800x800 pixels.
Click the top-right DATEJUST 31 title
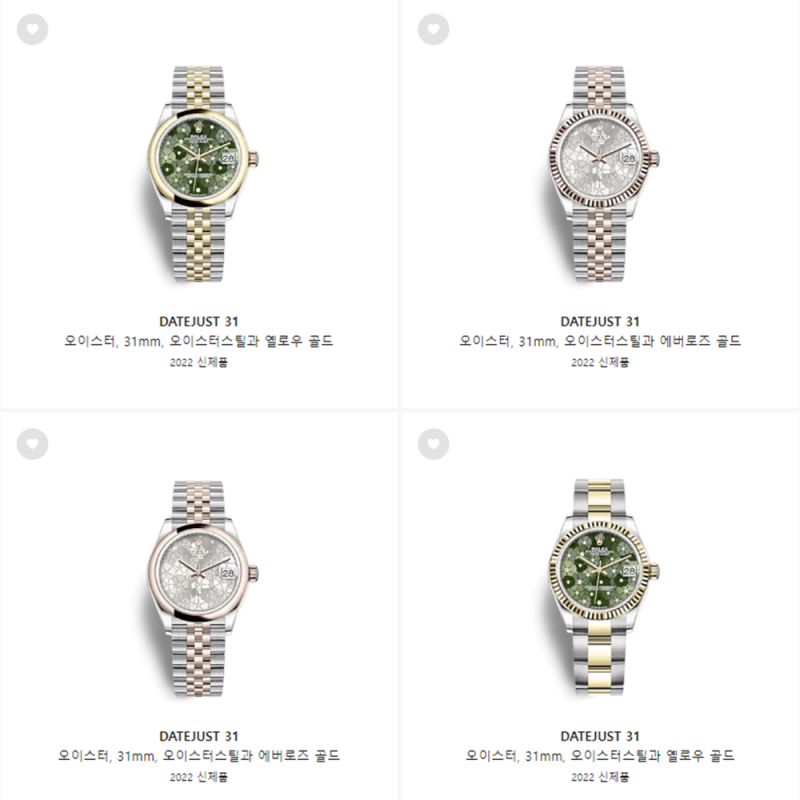pos(600,321)
